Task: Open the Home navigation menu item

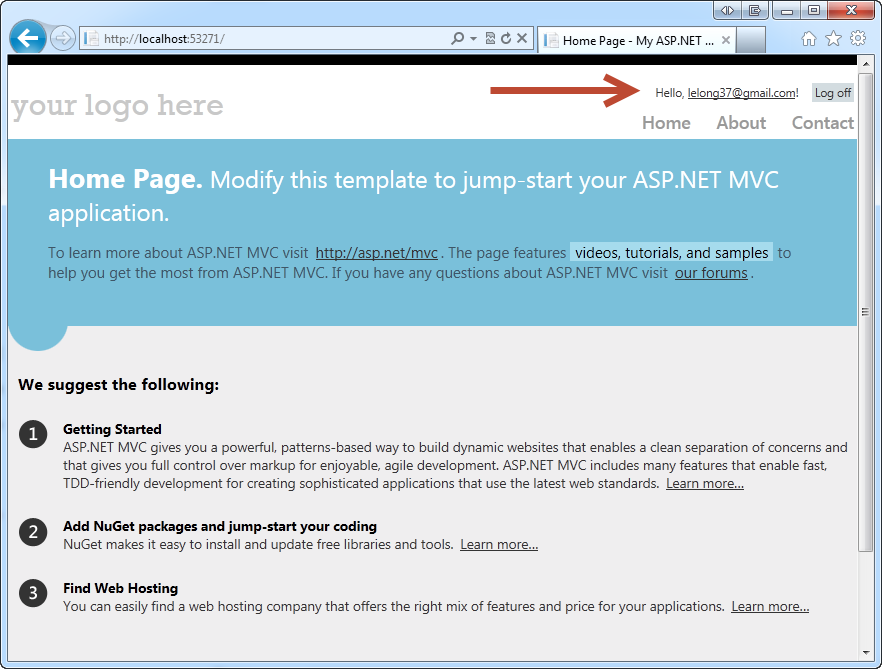Action: pyautogui.click(x=666, y=123)
